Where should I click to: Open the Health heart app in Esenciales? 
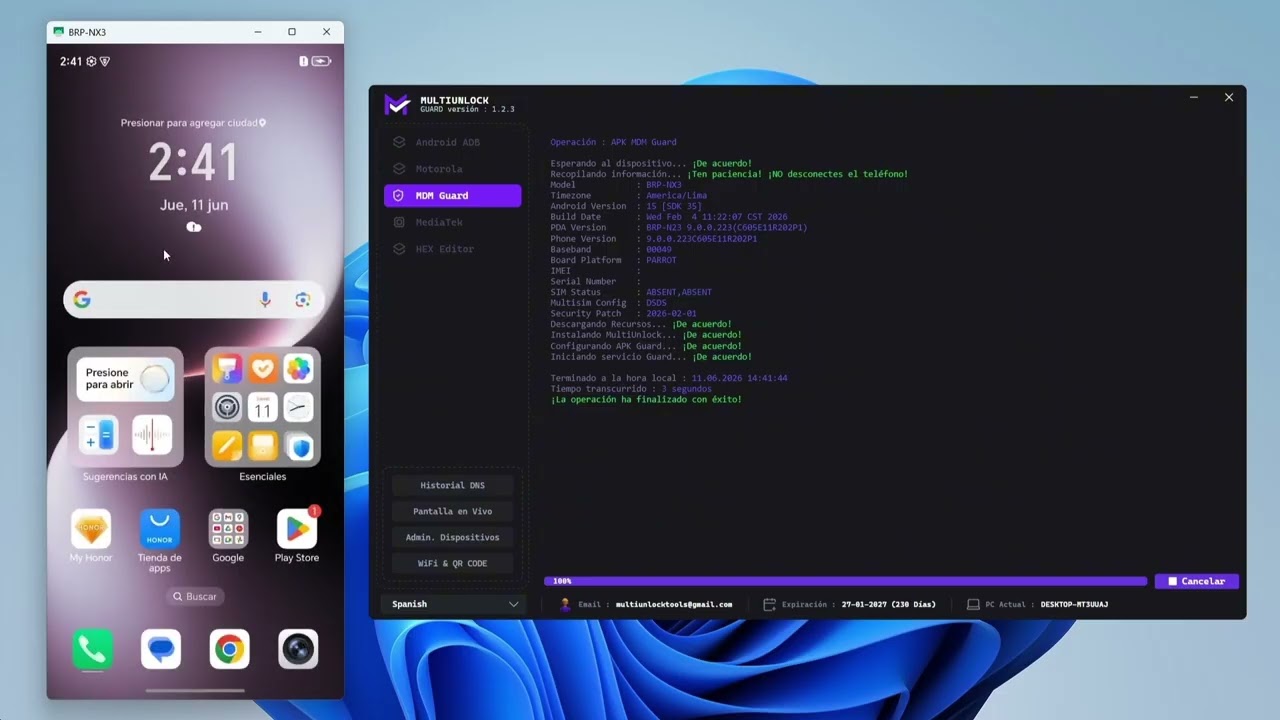262,369
